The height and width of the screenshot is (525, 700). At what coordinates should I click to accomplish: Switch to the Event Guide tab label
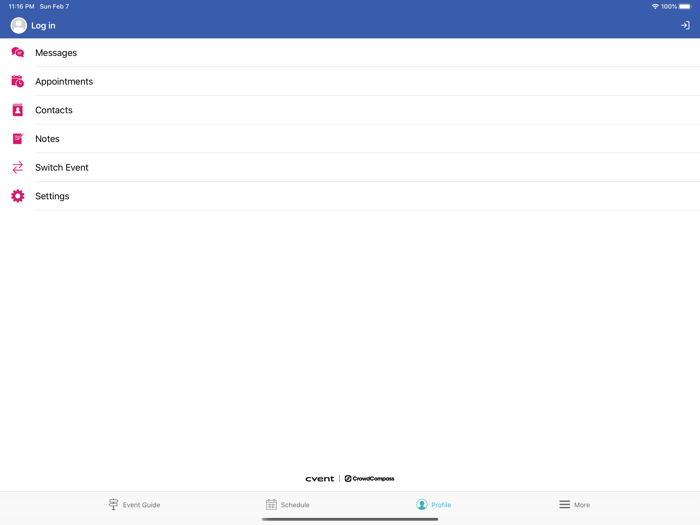142,505
